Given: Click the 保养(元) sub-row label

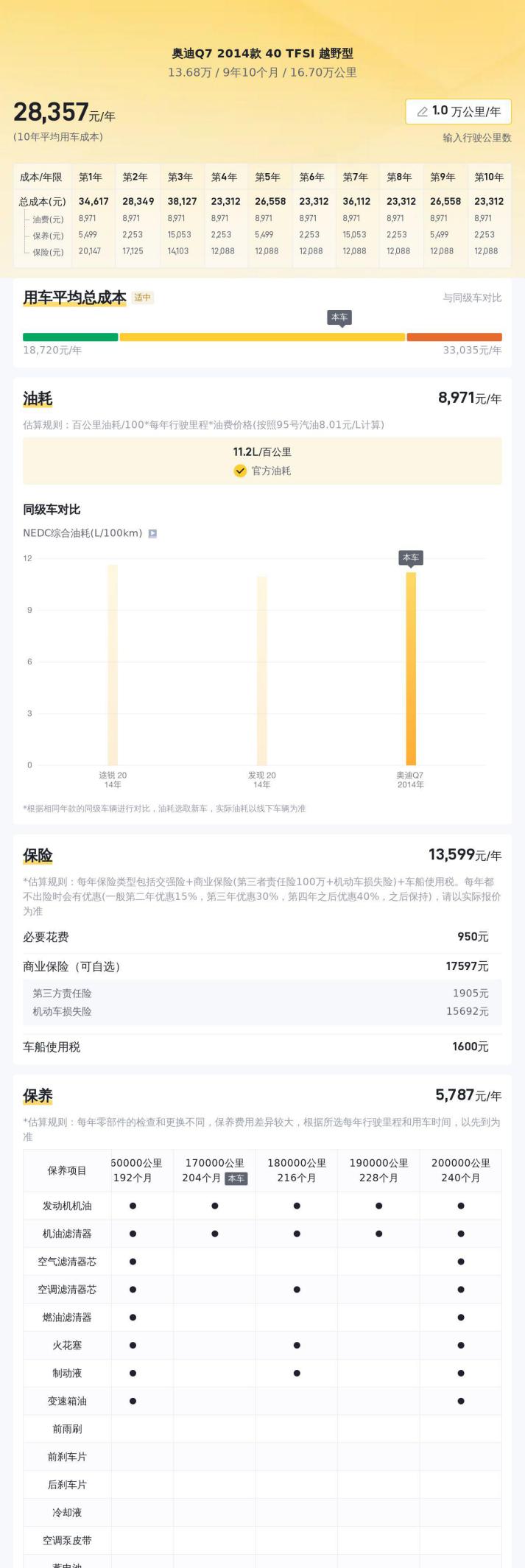Looking at the screenshot, I should coord(48,236).
